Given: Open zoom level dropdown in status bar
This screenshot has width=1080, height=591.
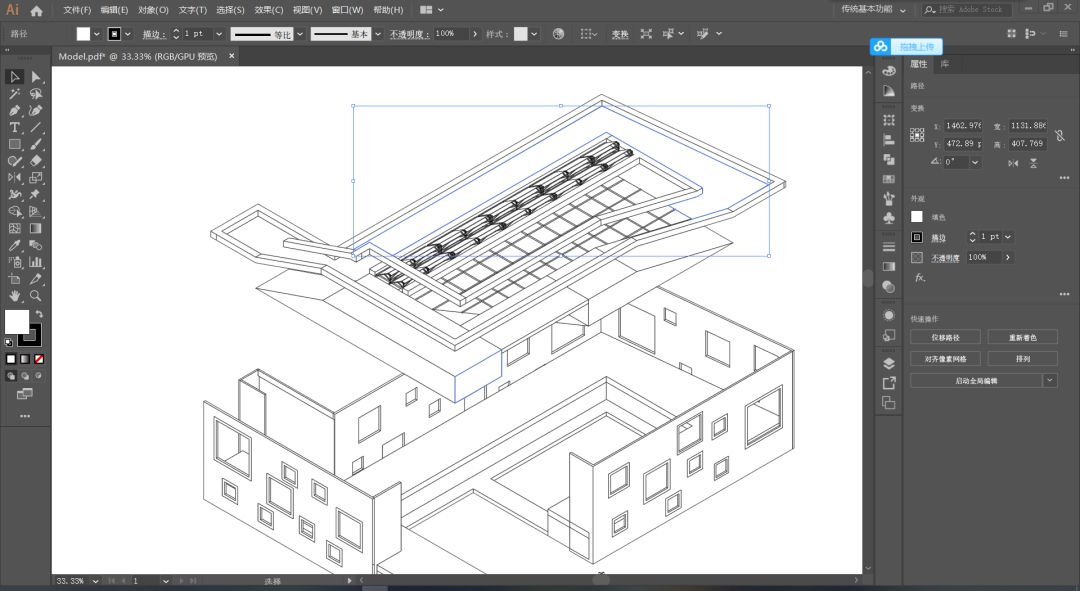Looking at the screenshot, I should [x=95, y=581].
